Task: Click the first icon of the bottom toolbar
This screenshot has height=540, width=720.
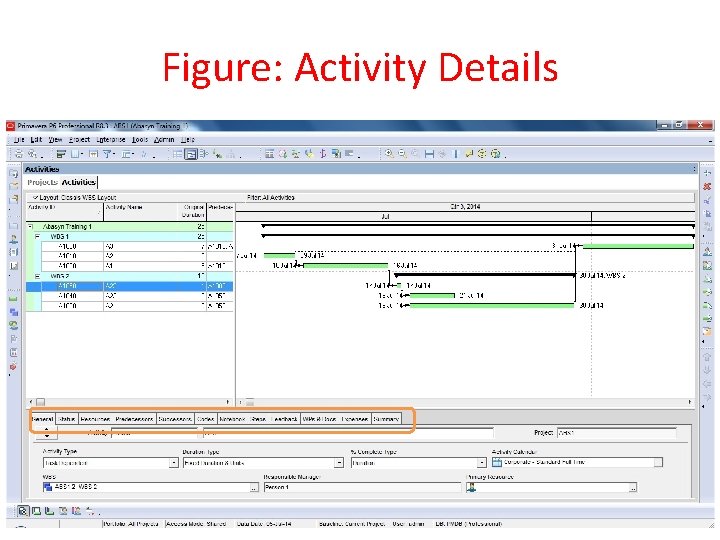Action: pyautogui.click(x=23, y=511)
